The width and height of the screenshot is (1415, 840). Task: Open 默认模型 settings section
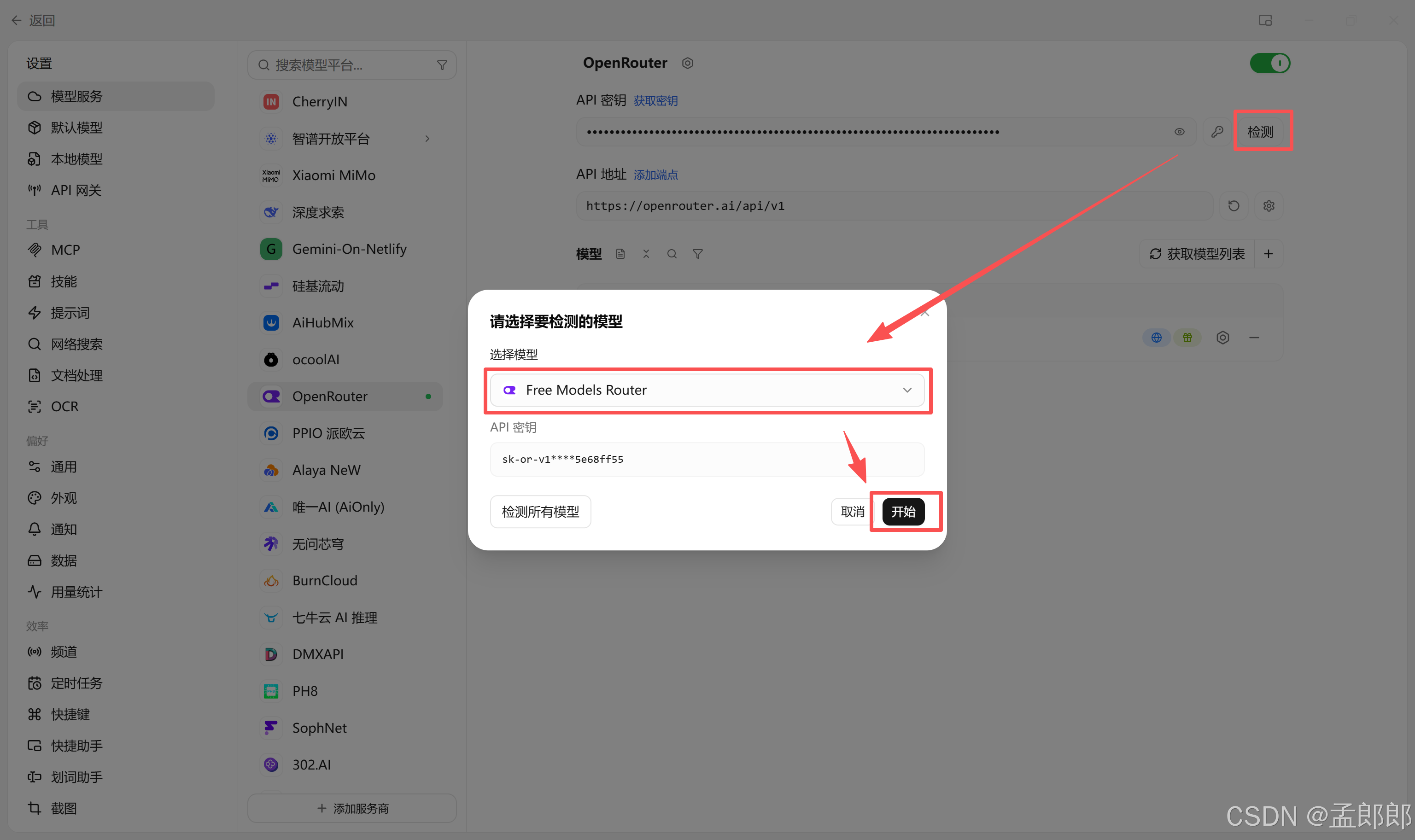pyautogui.click(x=116, y=128)
